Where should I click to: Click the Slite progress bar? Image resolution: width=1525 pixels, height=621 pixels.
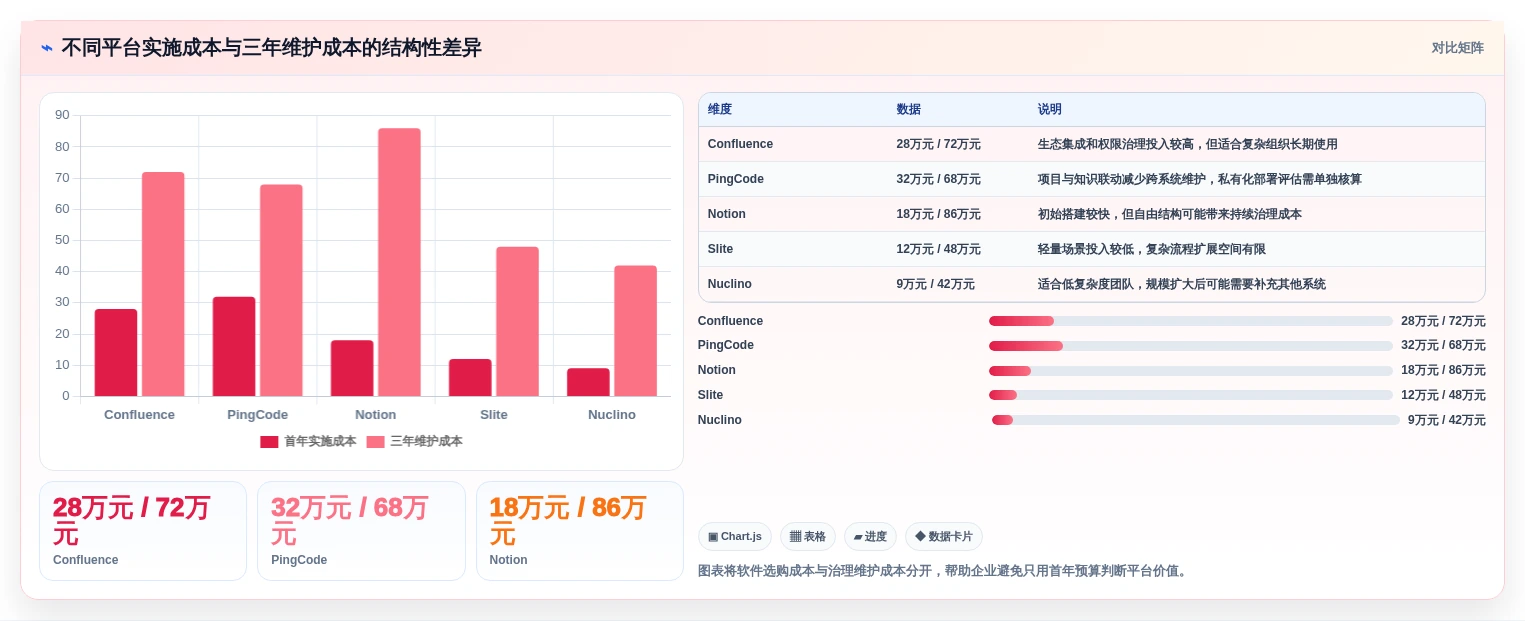[1190, 395]
